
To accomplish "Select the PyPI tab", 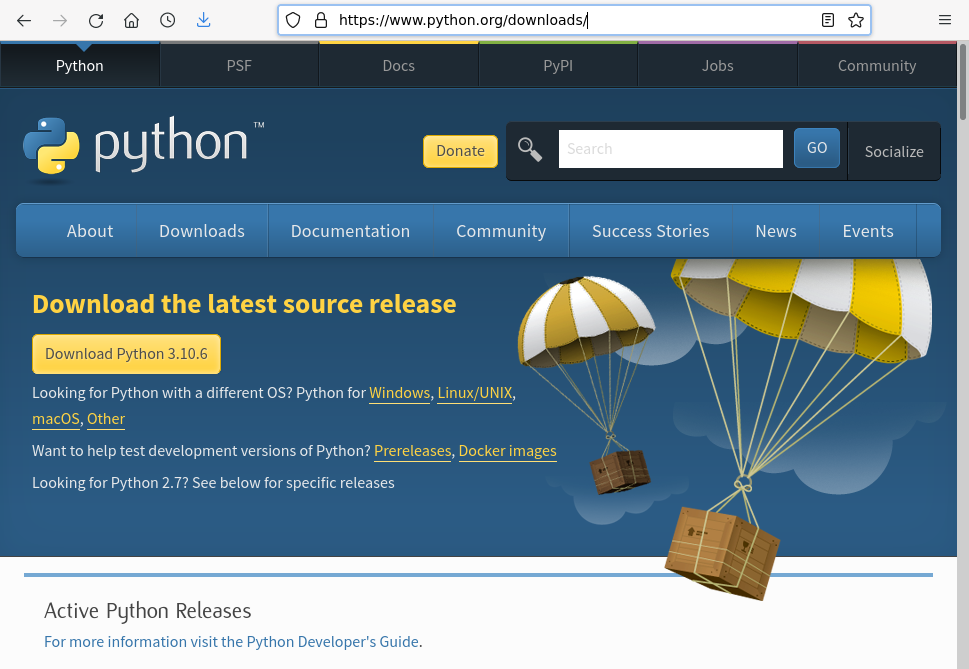I will [557, 65].
